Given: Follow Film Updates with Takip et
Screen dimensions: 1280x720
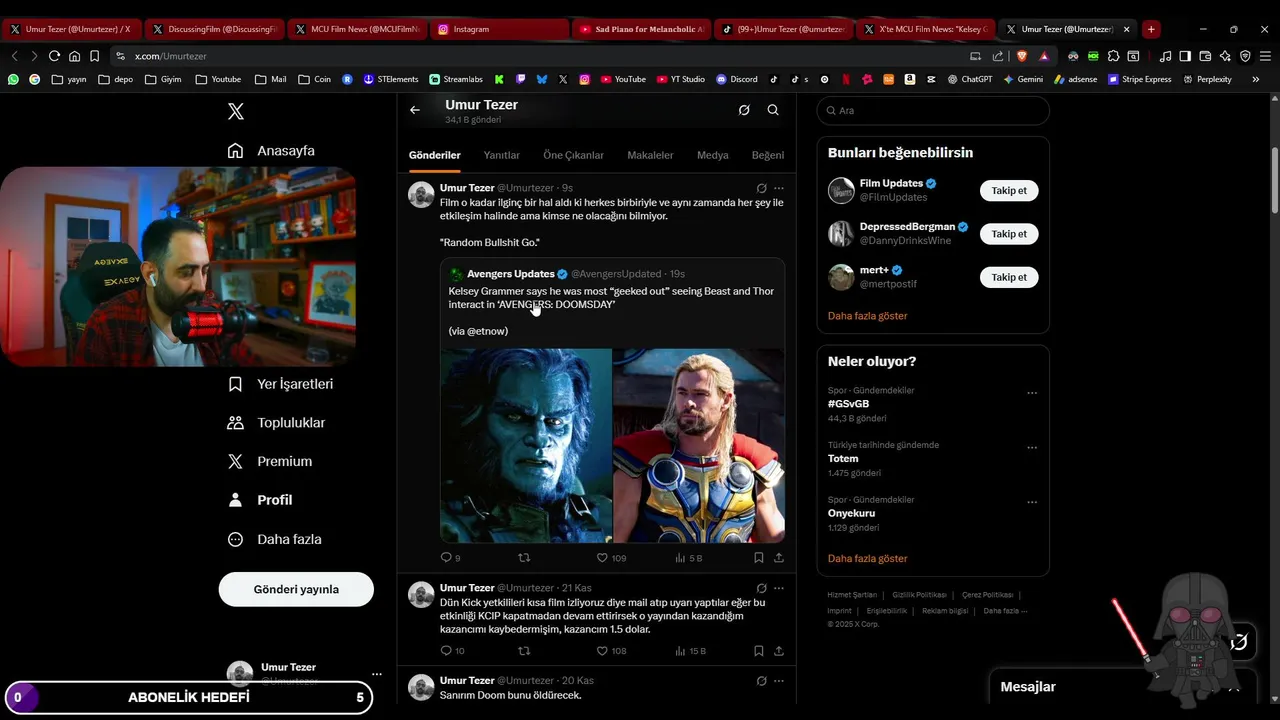Looking at the screenshot, I should [x=1009, y=190].
